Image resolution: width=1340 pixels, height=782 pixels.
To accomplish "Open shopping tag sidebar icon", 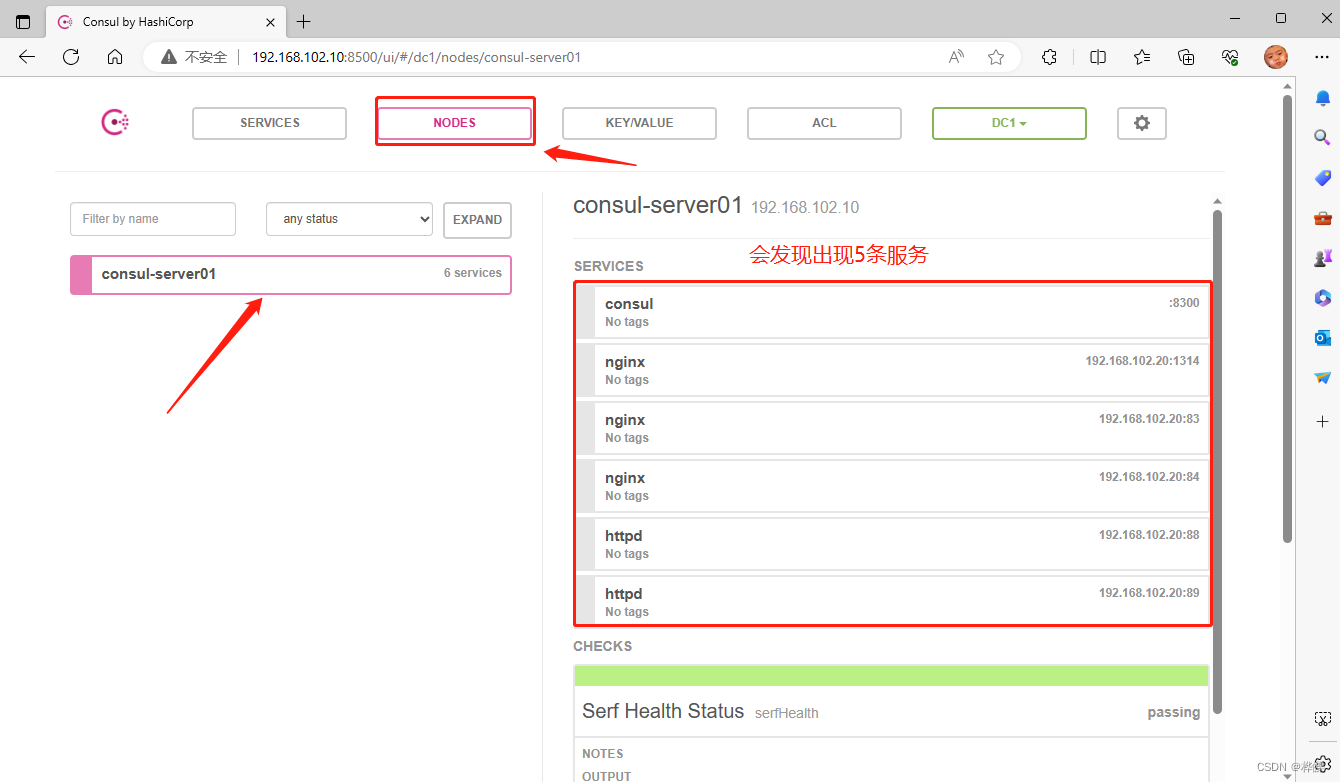I will 1322,178.
